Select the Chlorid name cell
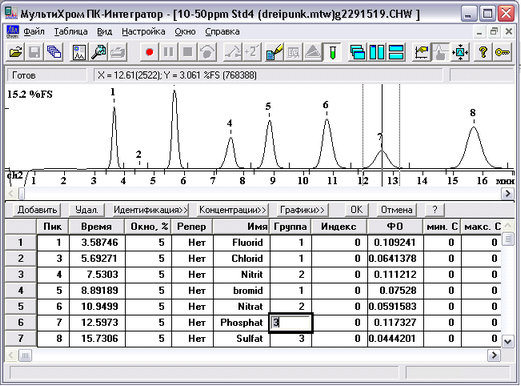521x386 pixels. click(x=242, y=258)
